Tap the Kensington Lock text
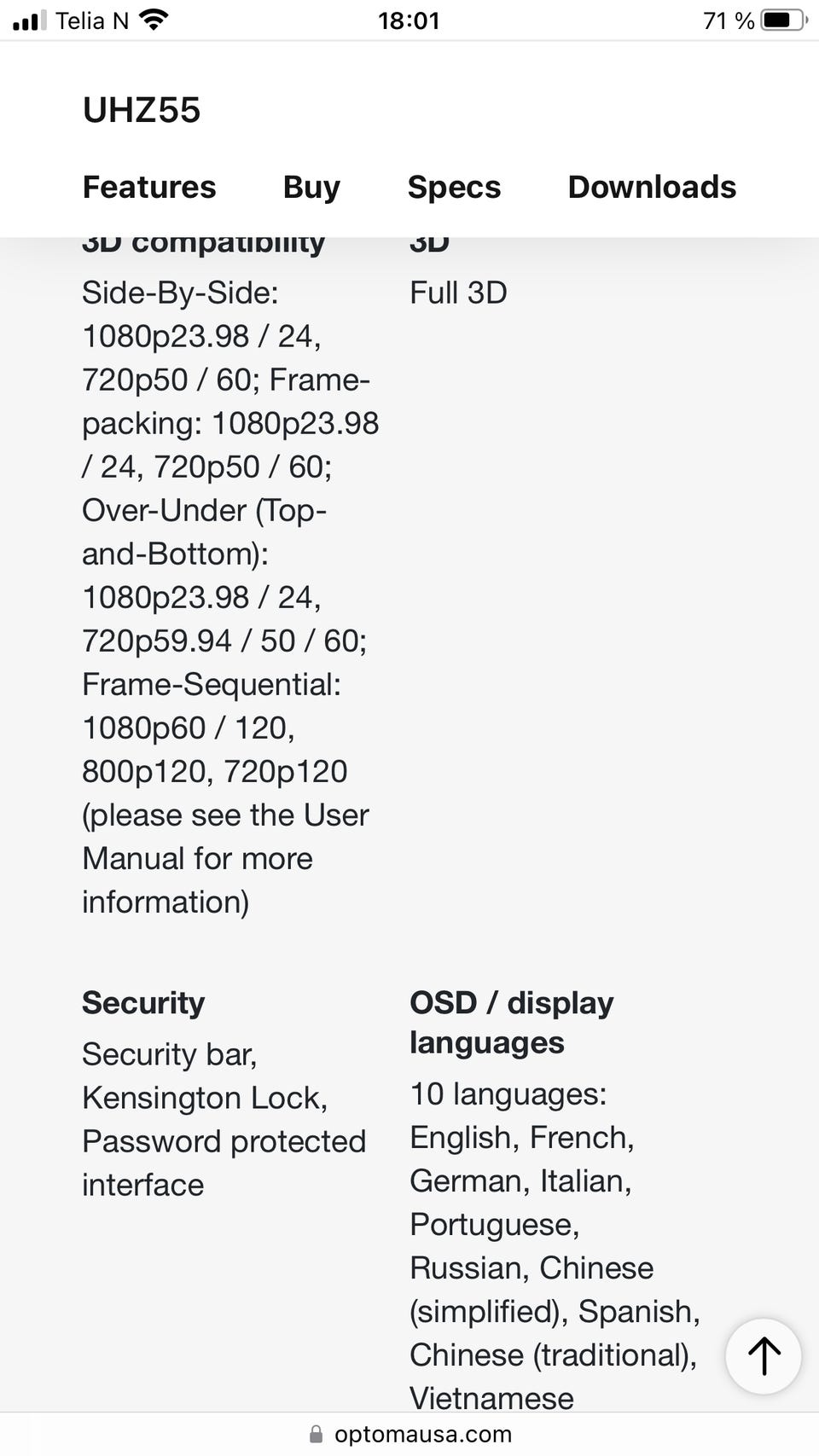The image size is (819, 1456). coord(205,1098)
